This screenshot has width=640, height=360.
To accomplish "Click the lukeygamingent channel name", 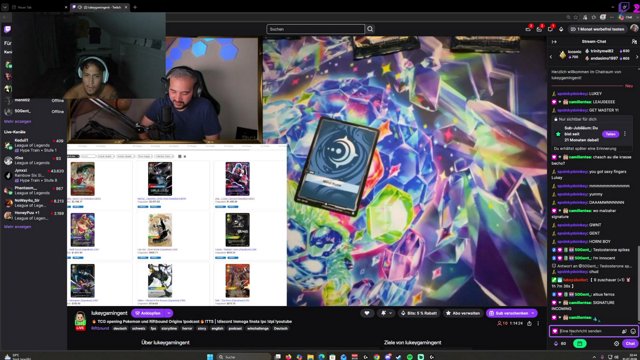I will [x=109, y=313].
